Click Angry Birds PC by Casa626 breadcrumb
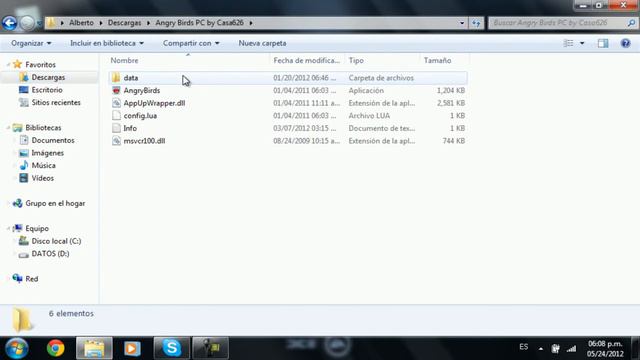This screenshot has width=640, height=360. (x=200, y=23)
